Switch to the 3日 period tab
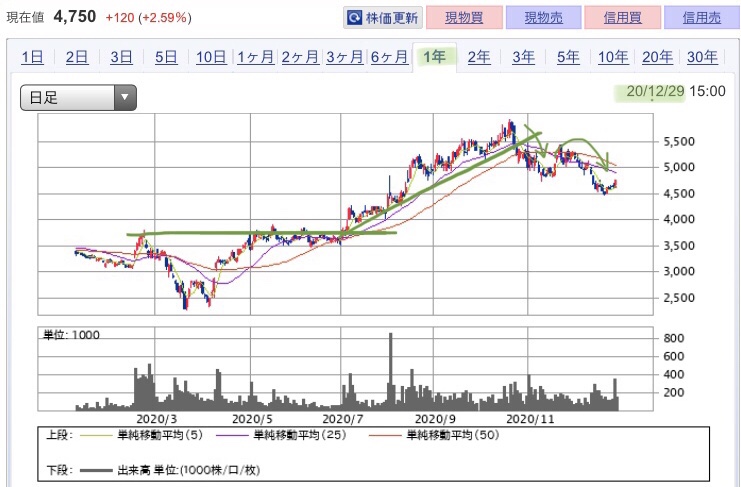Image resolution: width=741 pixels, height=487 pixels. click(121, 57)
